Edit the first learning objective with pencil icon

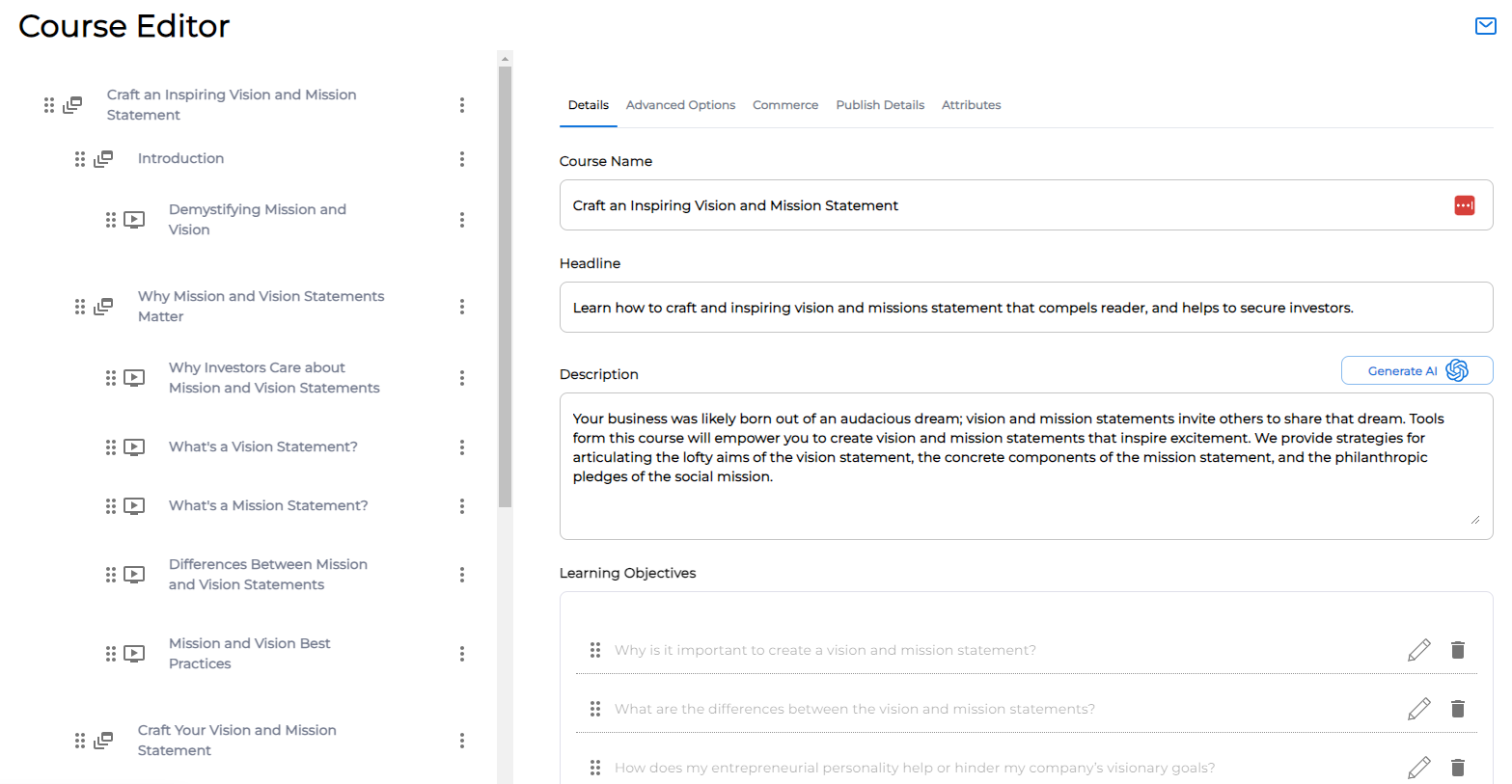[x=1418, y=650]
